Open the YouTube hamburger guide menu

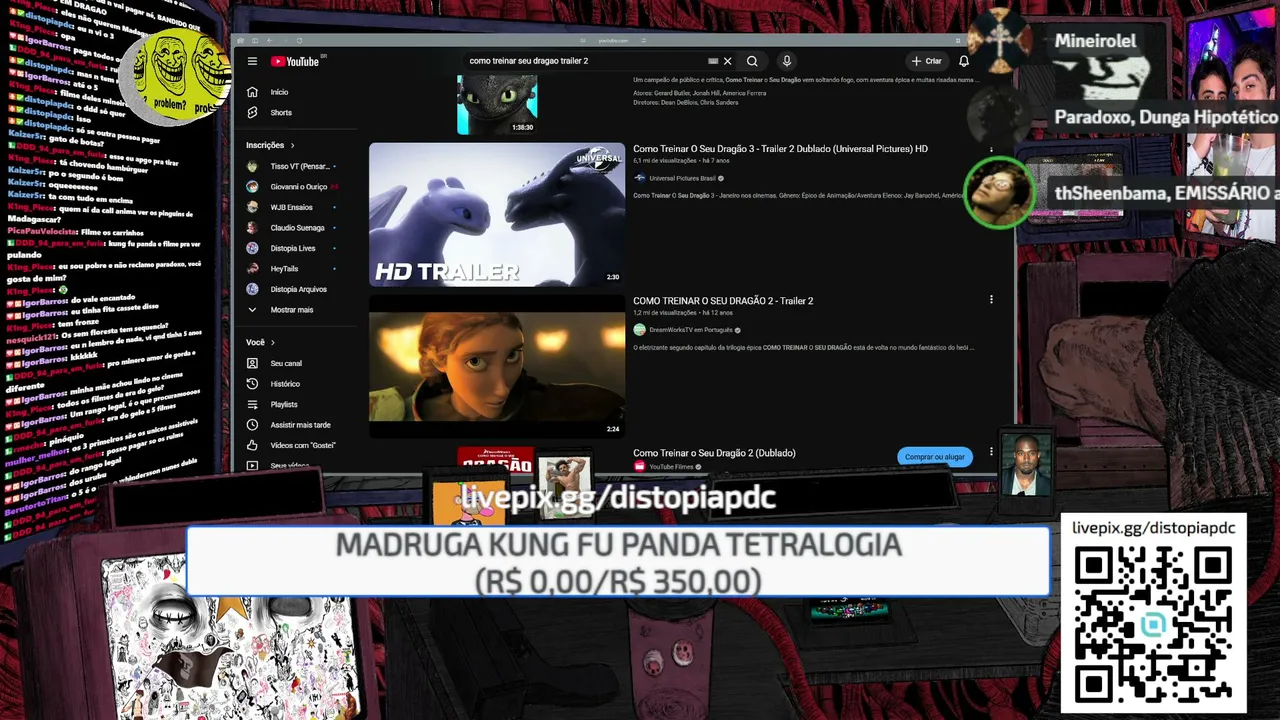click(252, 61)
